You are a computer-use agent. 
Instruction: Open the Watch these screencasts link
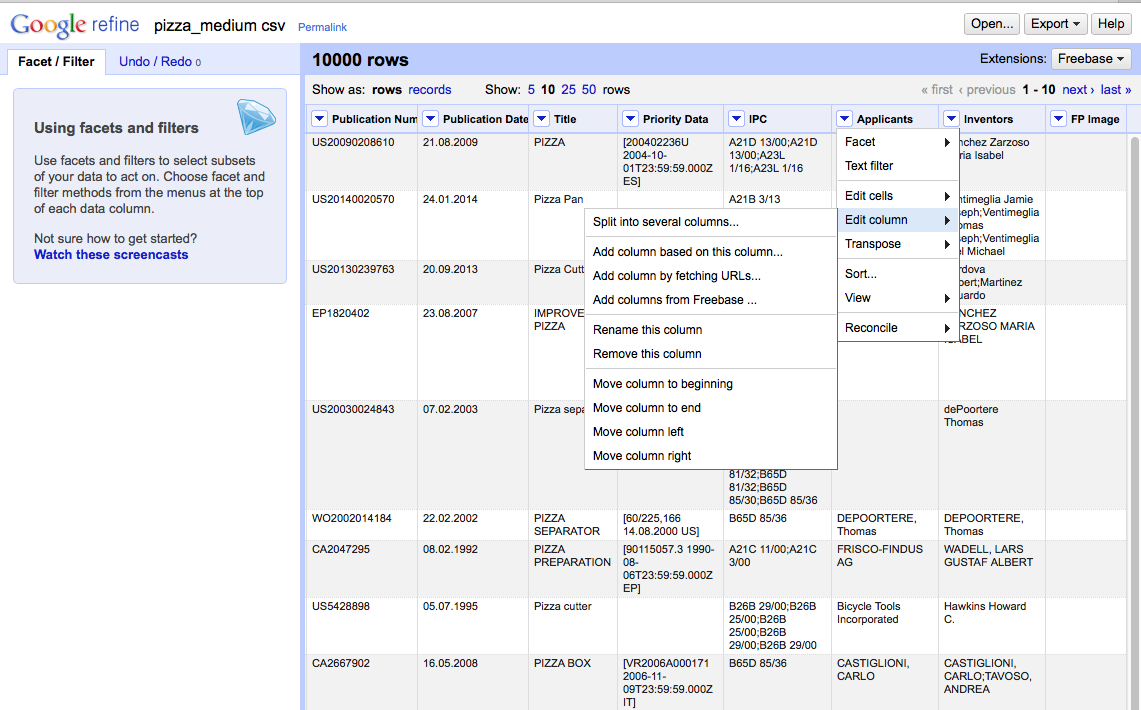tap(111, 255)
